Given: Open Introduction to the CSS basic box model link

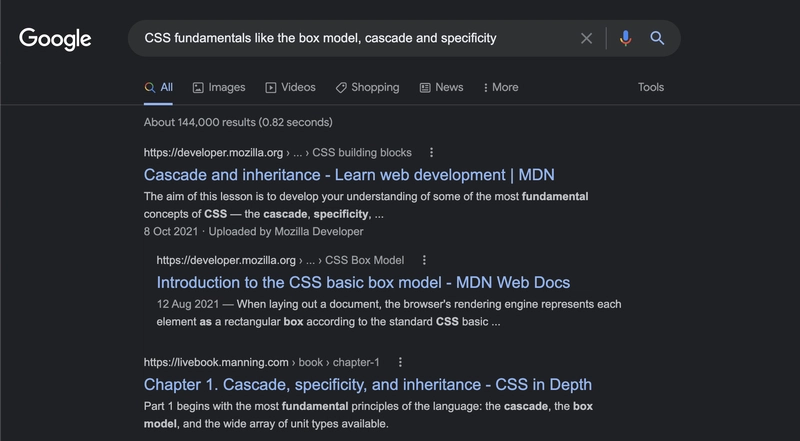Looking at the screenshot, I should 363,283.
